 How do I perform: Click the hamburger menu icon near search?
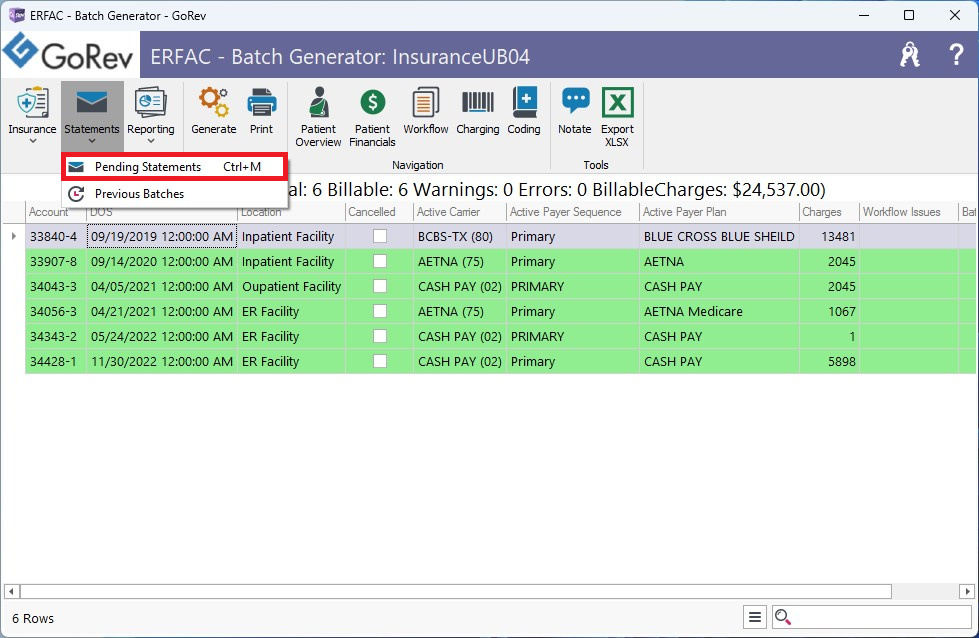click(x=755, y=617)
